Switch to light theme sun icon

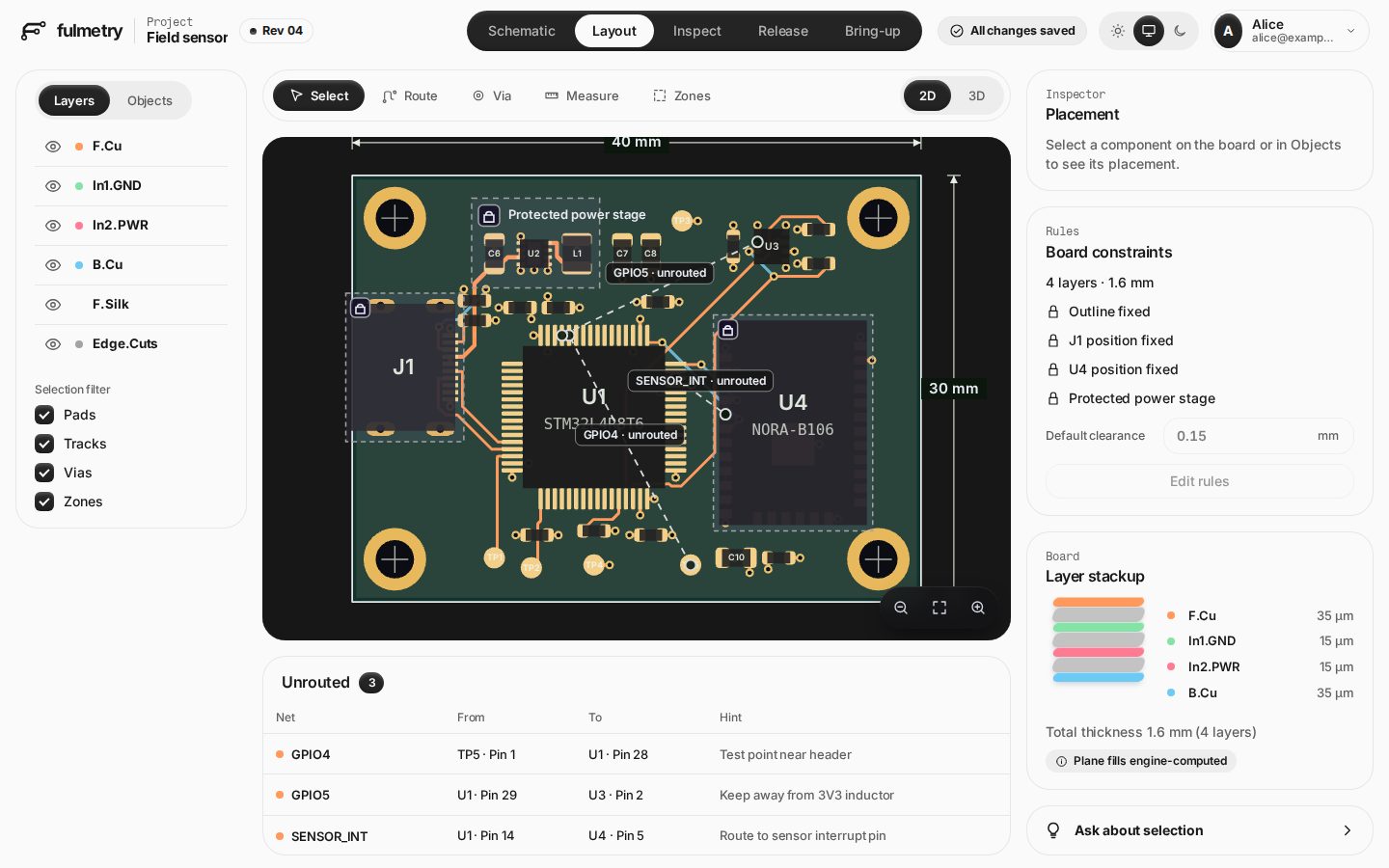pos(1118,31)
